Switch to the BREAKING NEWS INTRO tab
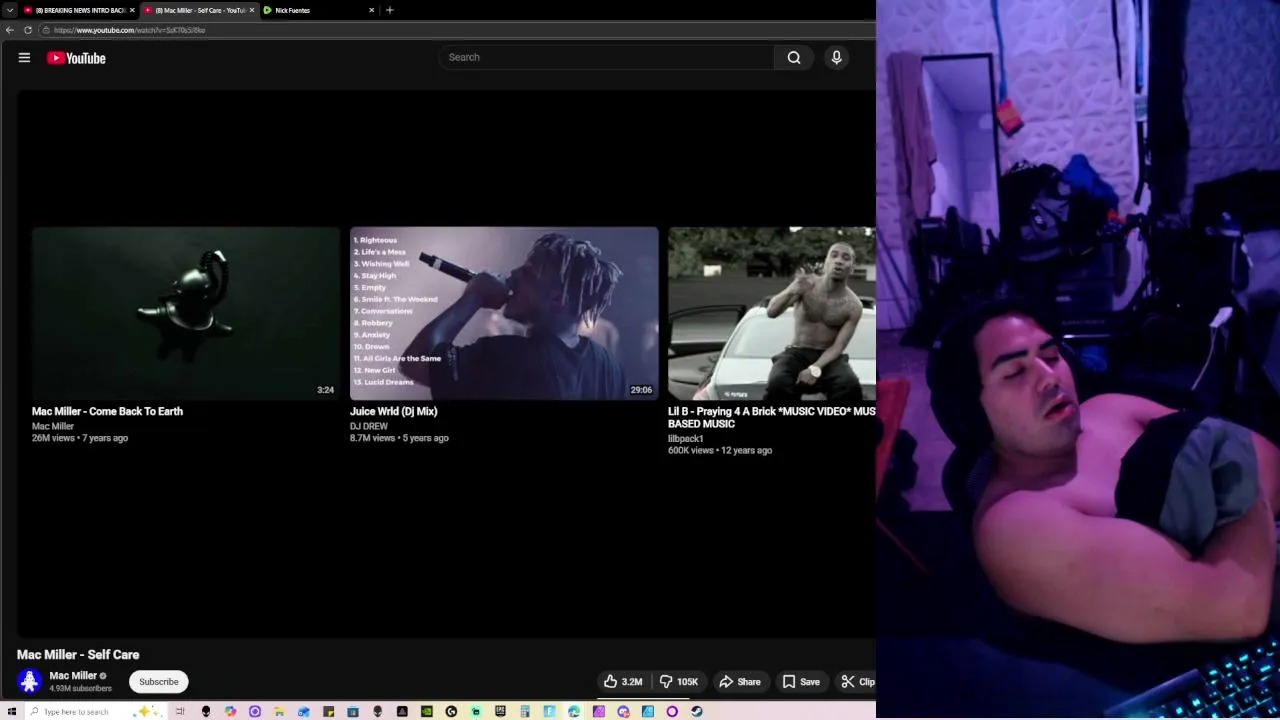The height and width of the screenshot is (720, 1280). click(78, 10)
